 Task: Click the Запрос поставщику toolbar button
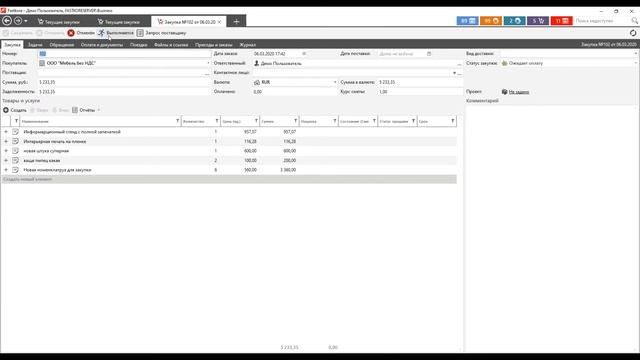pos(161,33)
